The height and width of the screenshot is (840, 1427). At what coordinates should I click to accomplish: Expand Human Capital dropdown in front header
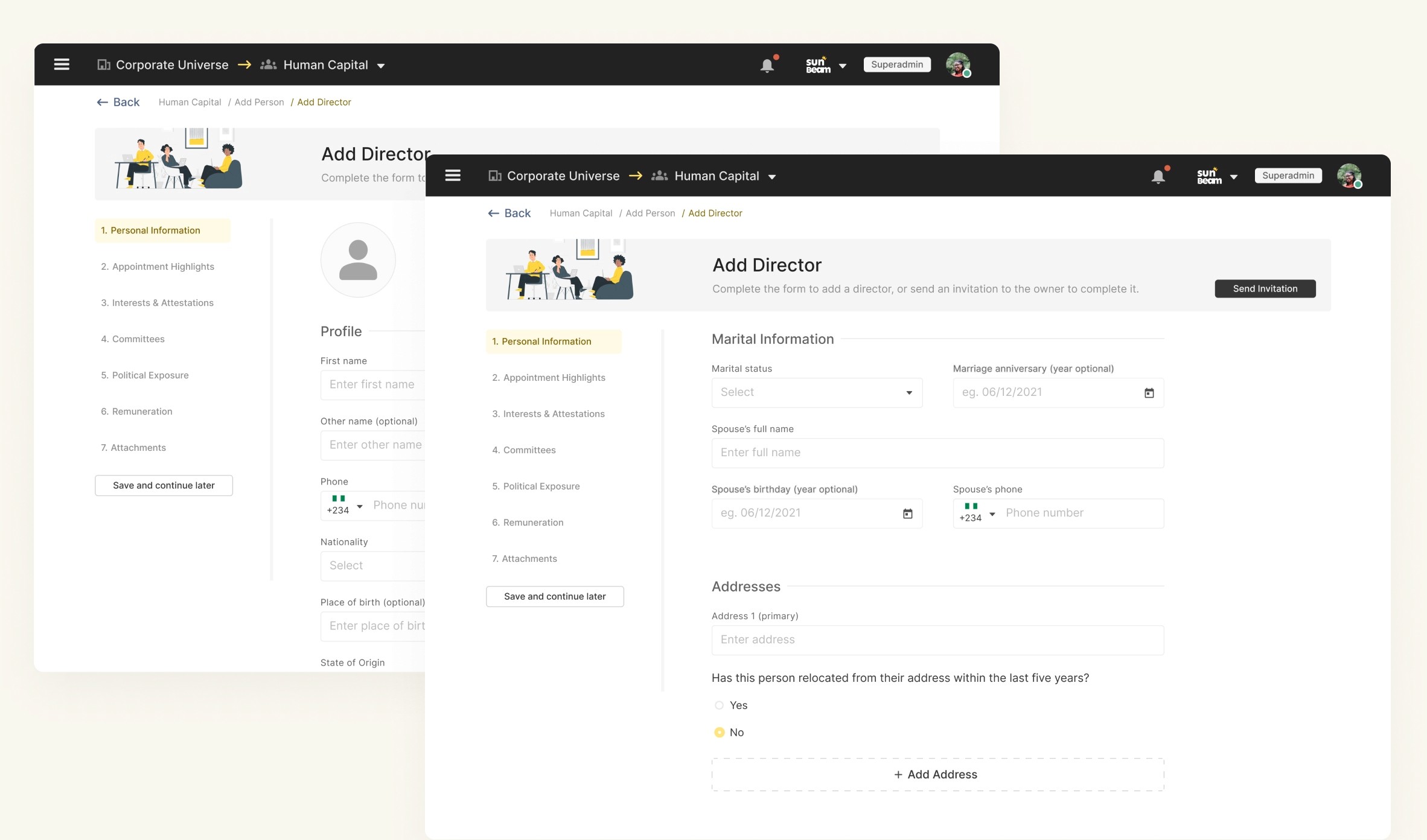point(771,177)
